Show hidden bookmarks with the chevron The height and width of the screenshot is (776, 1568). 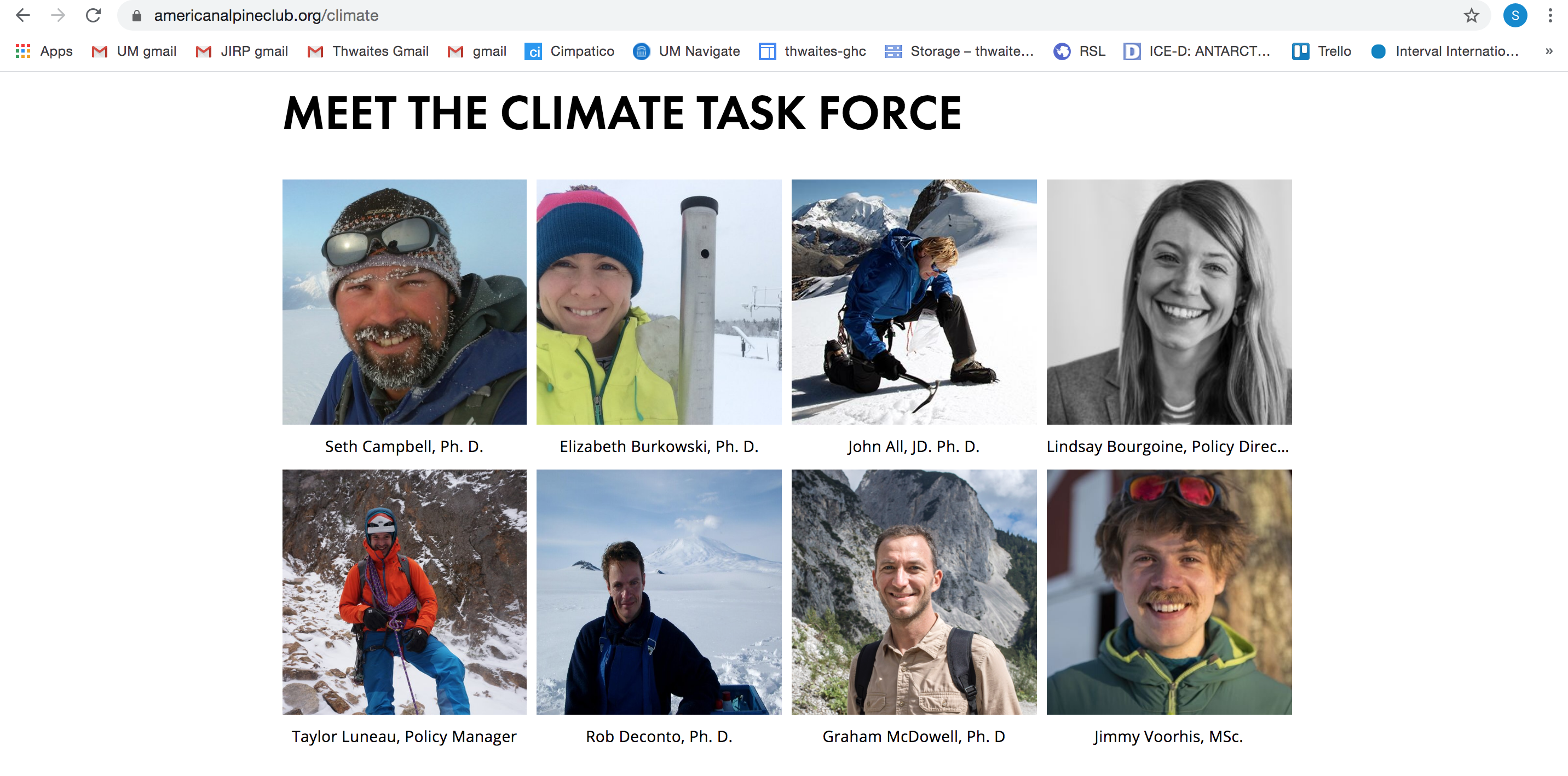1548,51
